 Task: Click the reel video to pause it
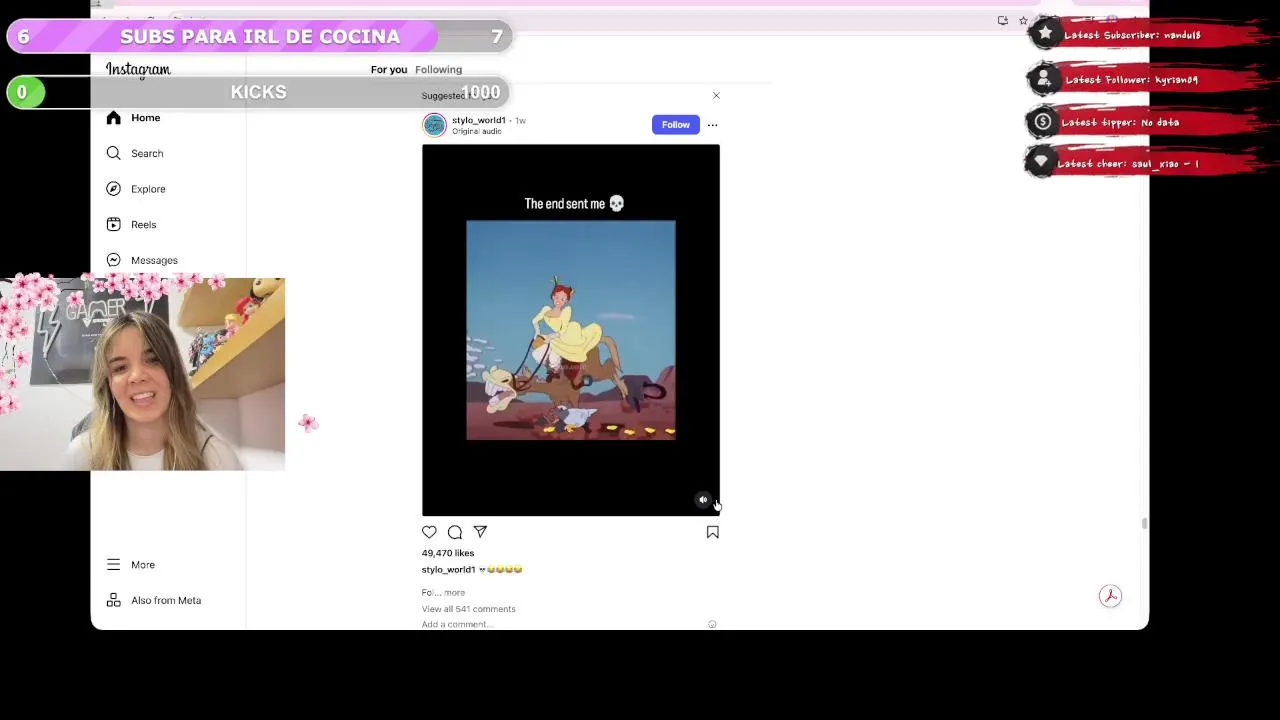click(570, 330)
